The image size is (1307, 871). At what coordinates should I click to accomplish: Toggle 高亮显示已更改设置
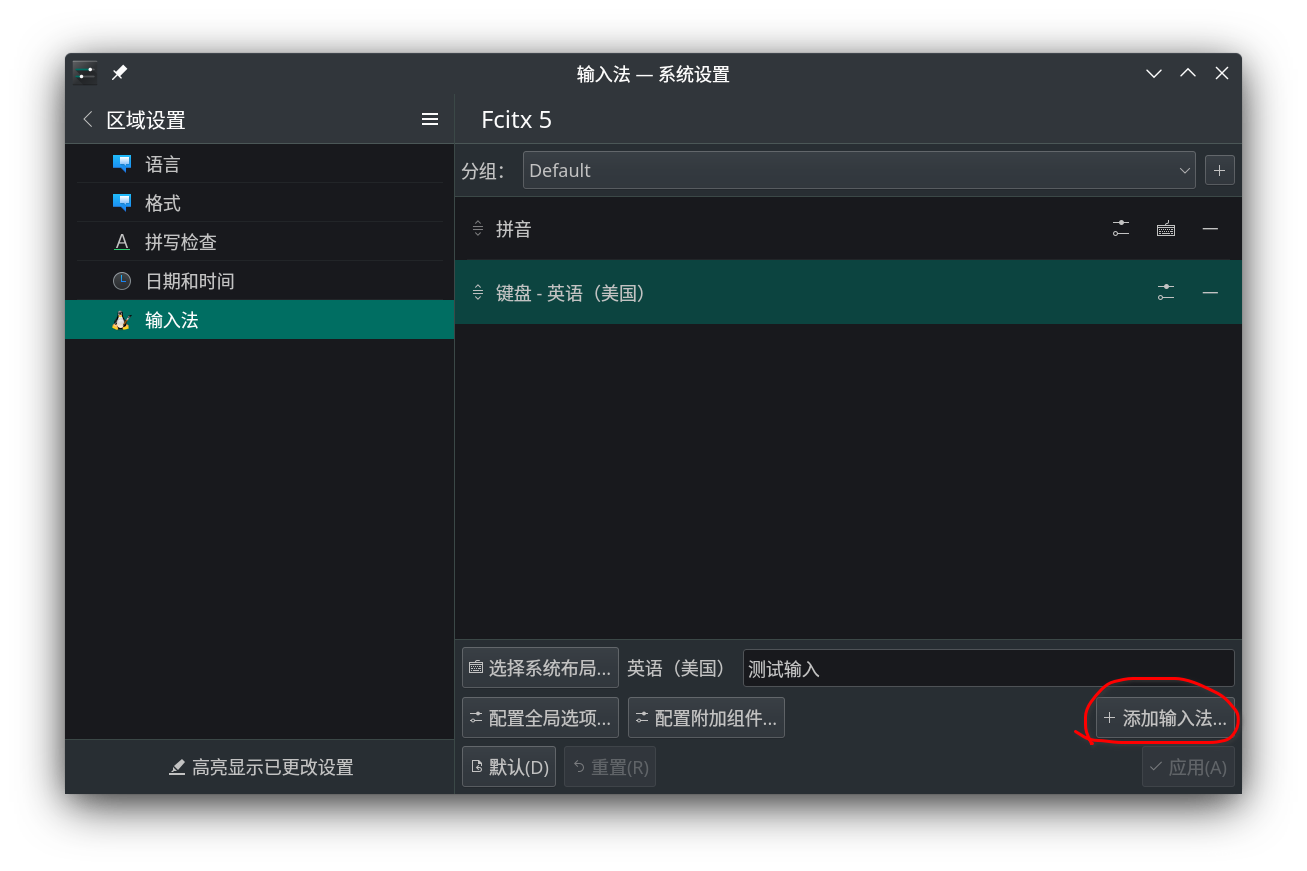[x=260, y=767]
